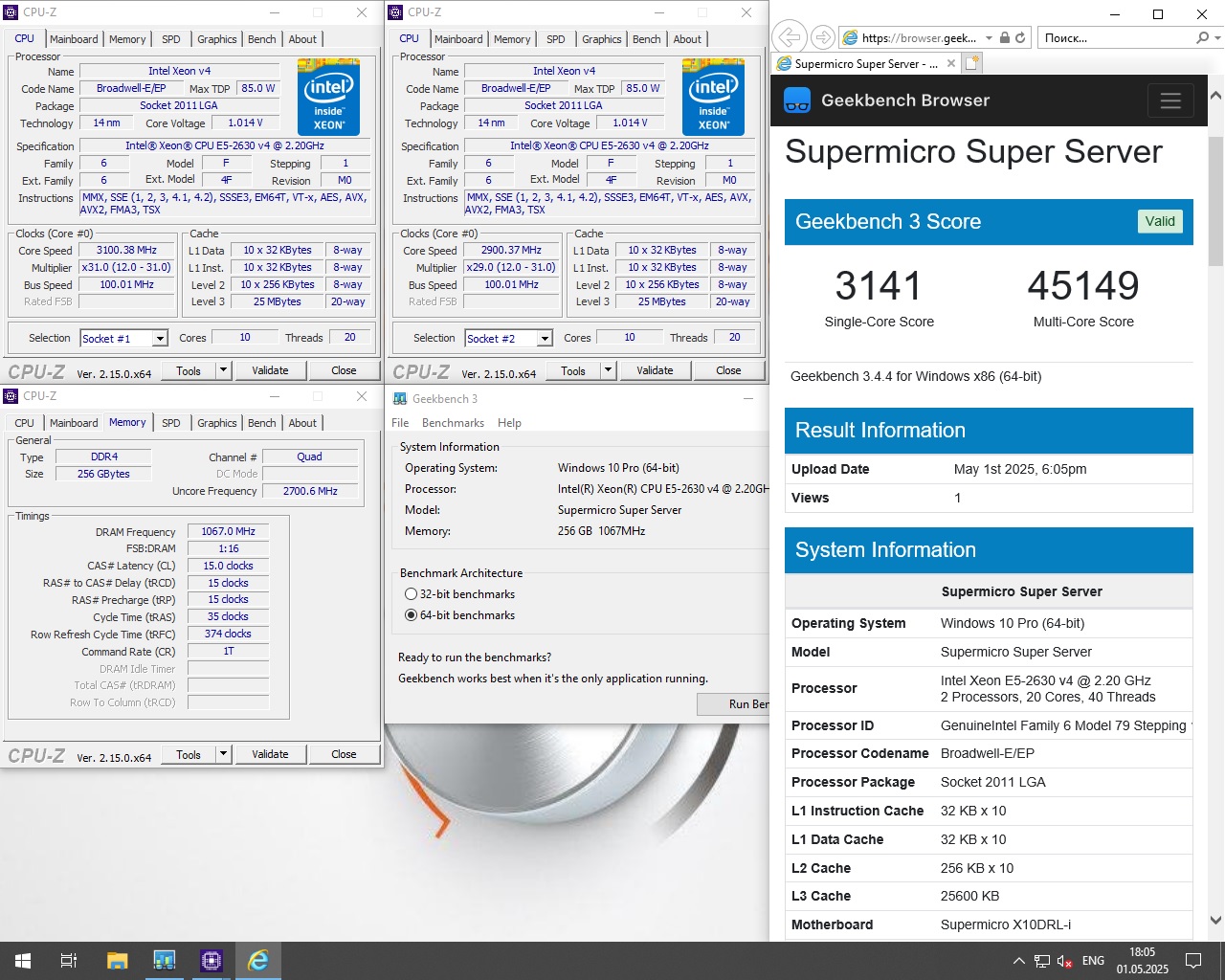
Task: Switch to Mainboard tab in Socket #1 window
Action: click(74, 39)
